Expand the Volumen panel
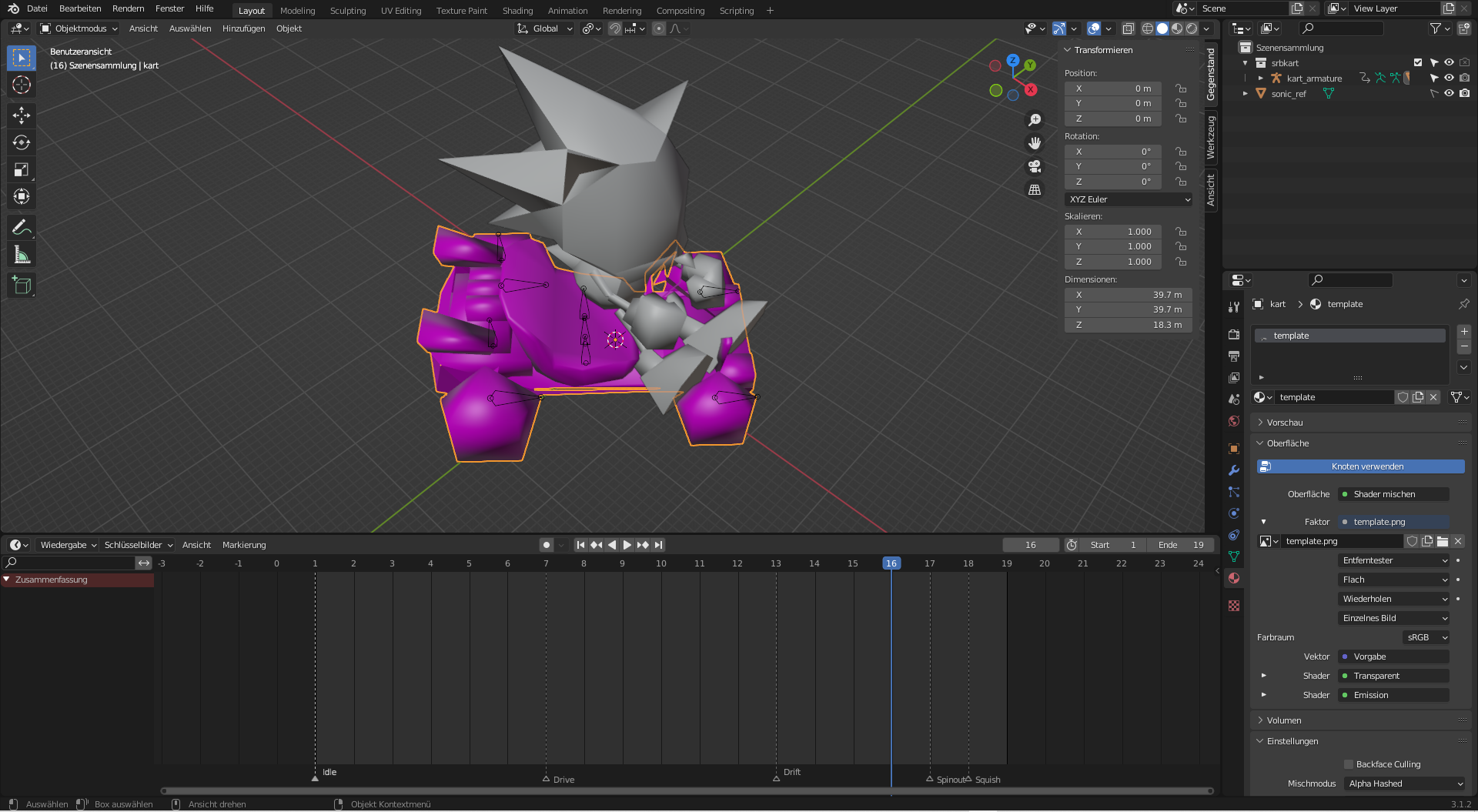The image size is (1478, 812). point(1284,720)
